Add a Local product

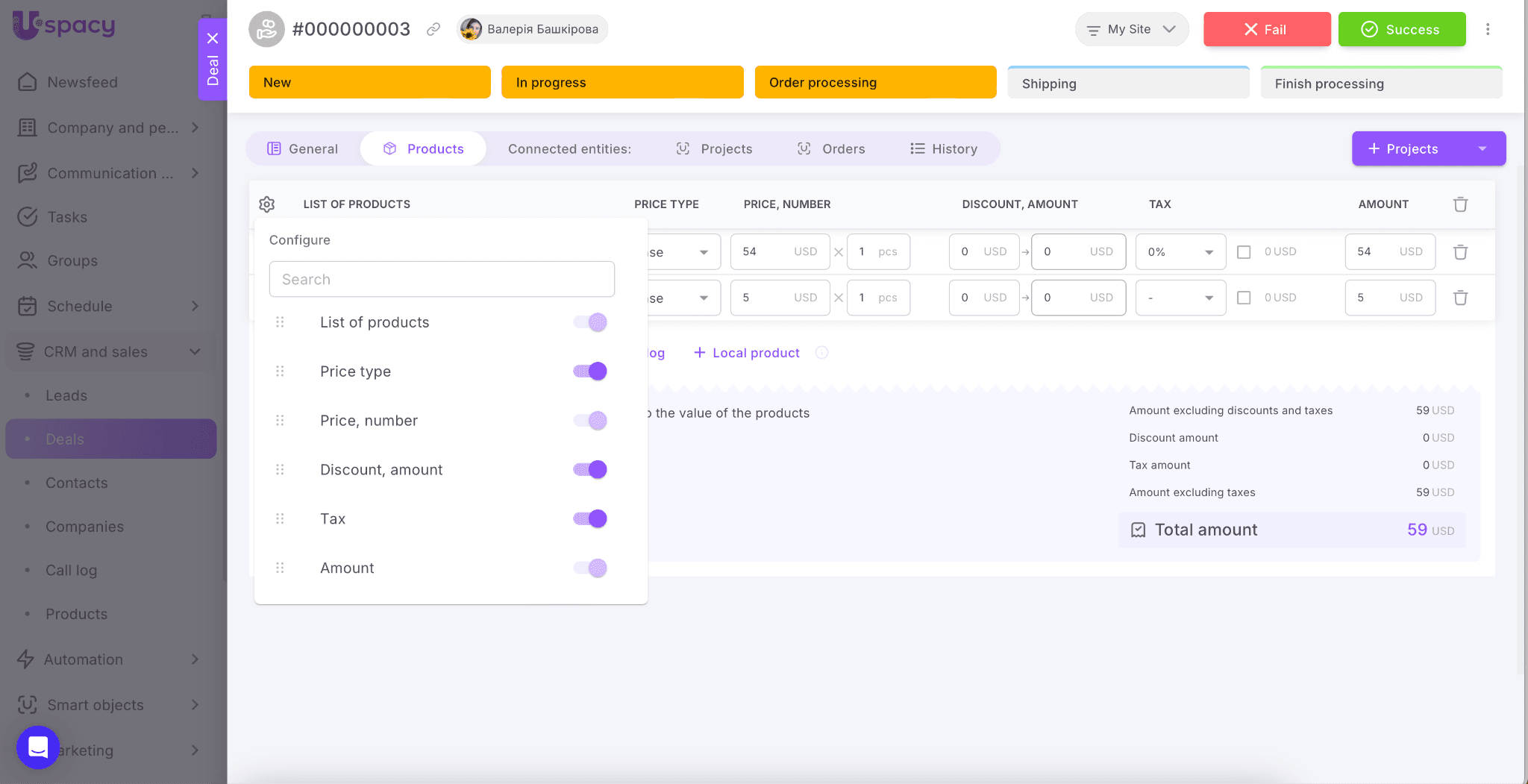pyautogui.click(x=747, y=353)
